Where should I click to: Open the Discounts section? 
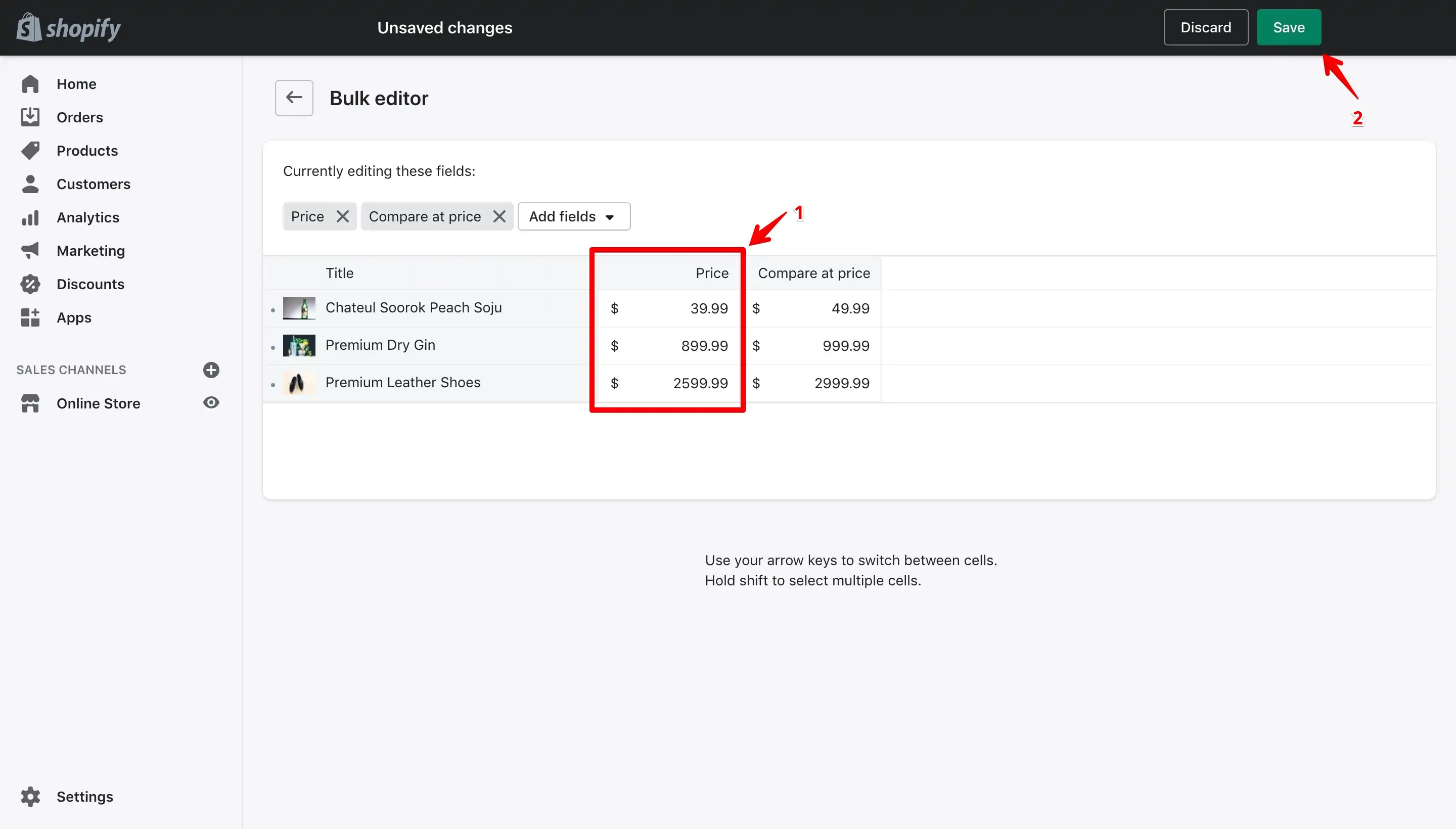point(90,284)
